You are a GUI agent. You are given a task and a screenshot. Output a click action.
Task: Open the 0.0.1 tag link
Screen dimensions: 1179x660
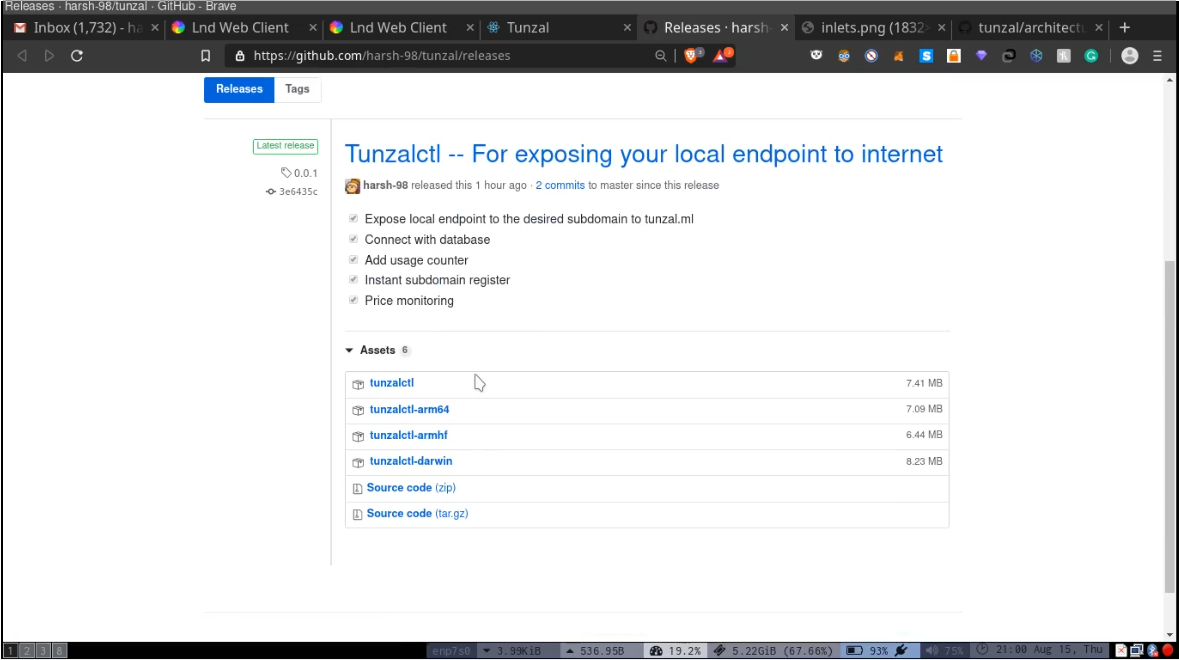299,173
